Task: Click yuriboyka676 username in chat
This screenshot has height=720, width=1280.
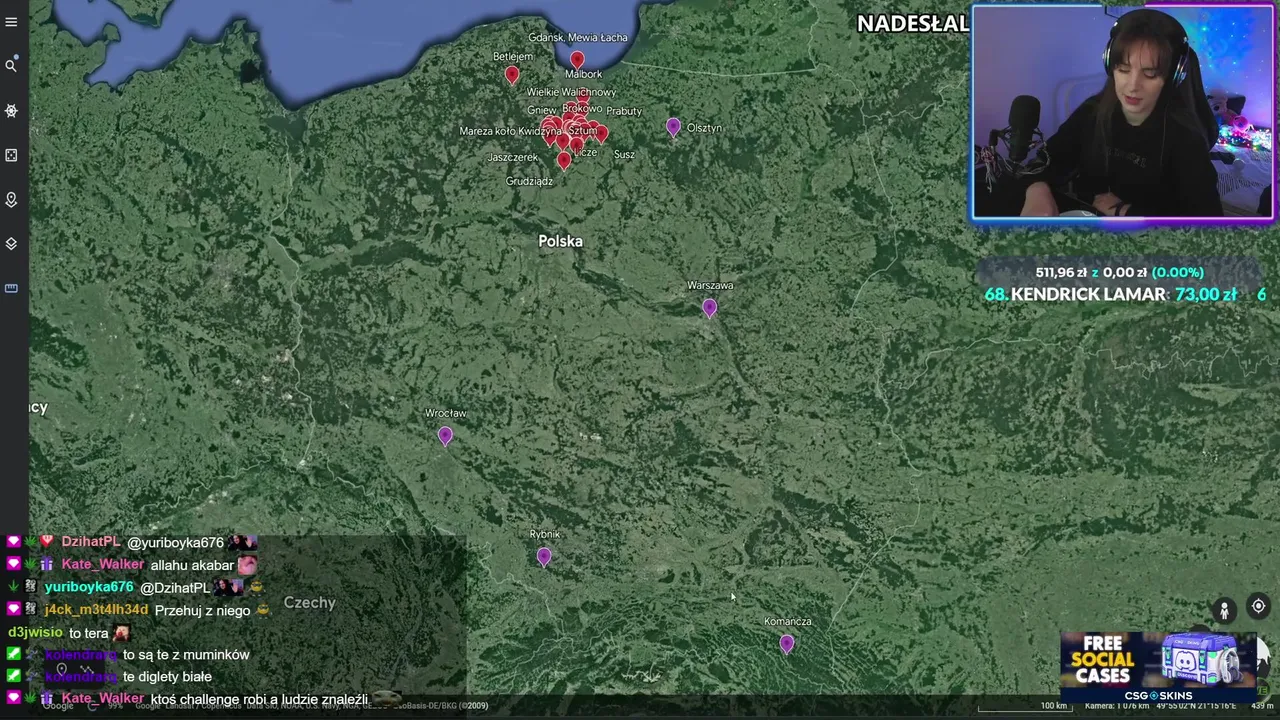Action: (x=89, y=587)
